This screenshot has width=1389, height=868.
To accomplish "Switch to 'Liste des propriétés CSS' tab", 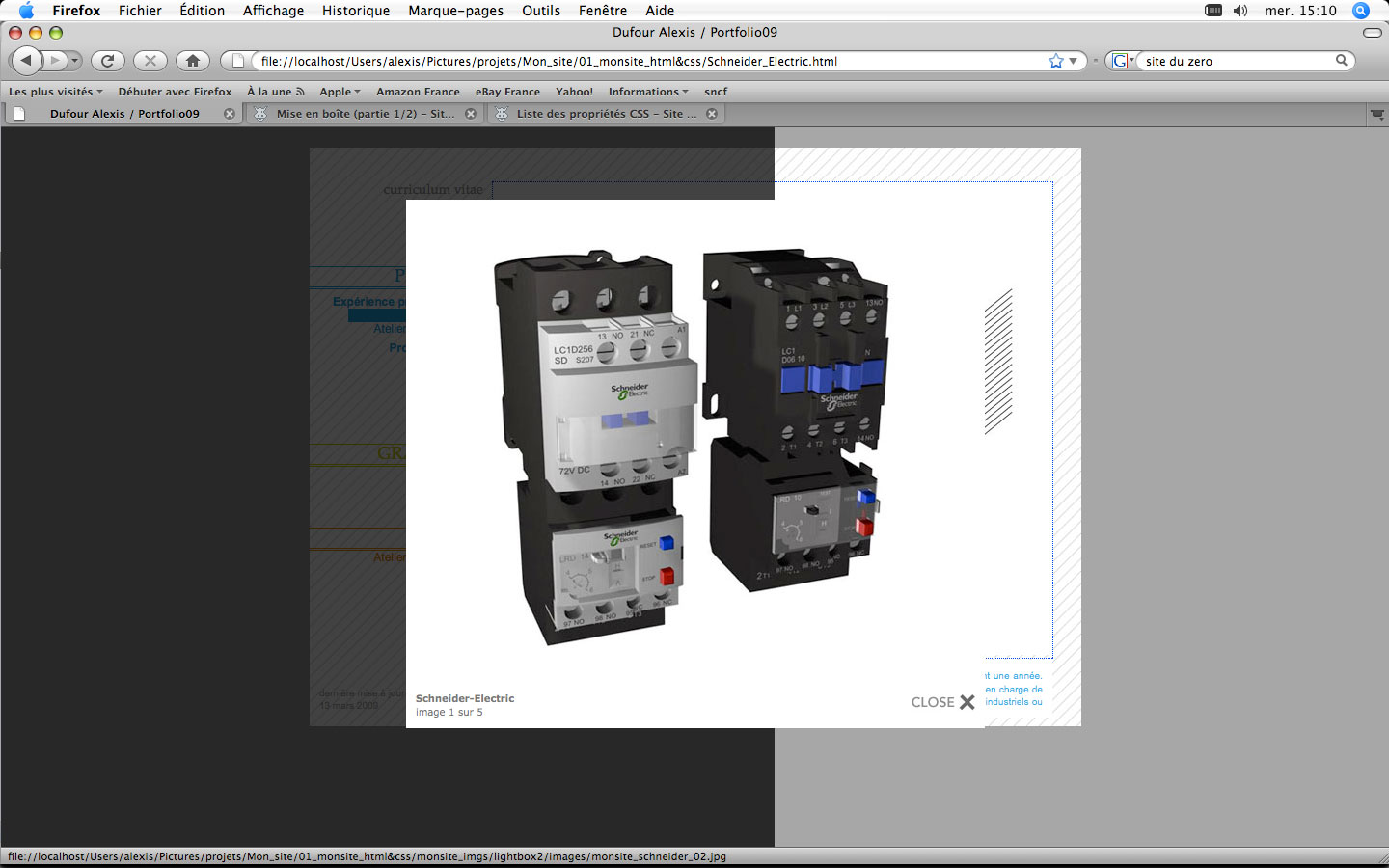I will (x=606, y=114).
